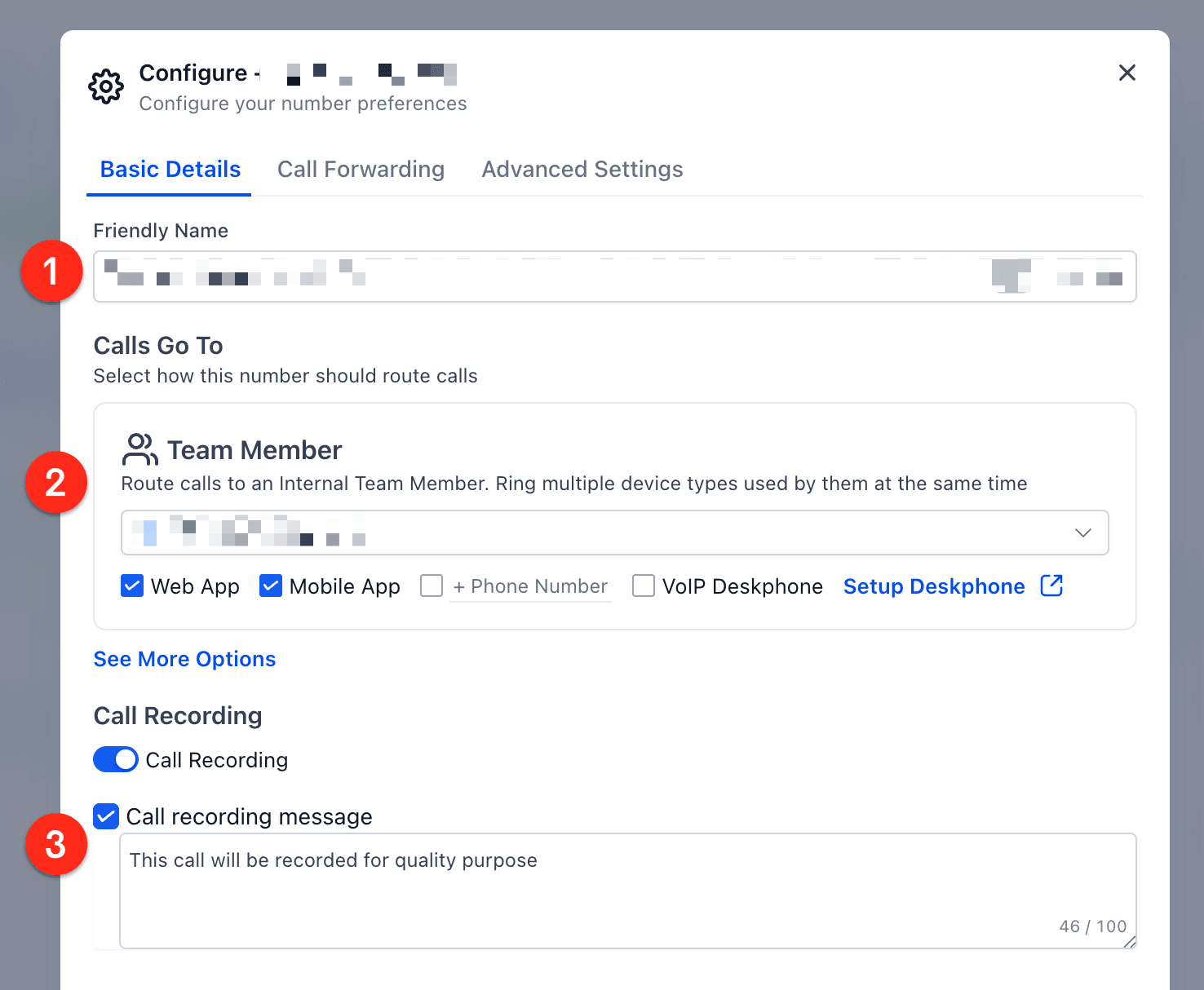Click the red step 3 marker
Image resolution: width=1204 pixels, height=990 pixels.
coord(55,844)
